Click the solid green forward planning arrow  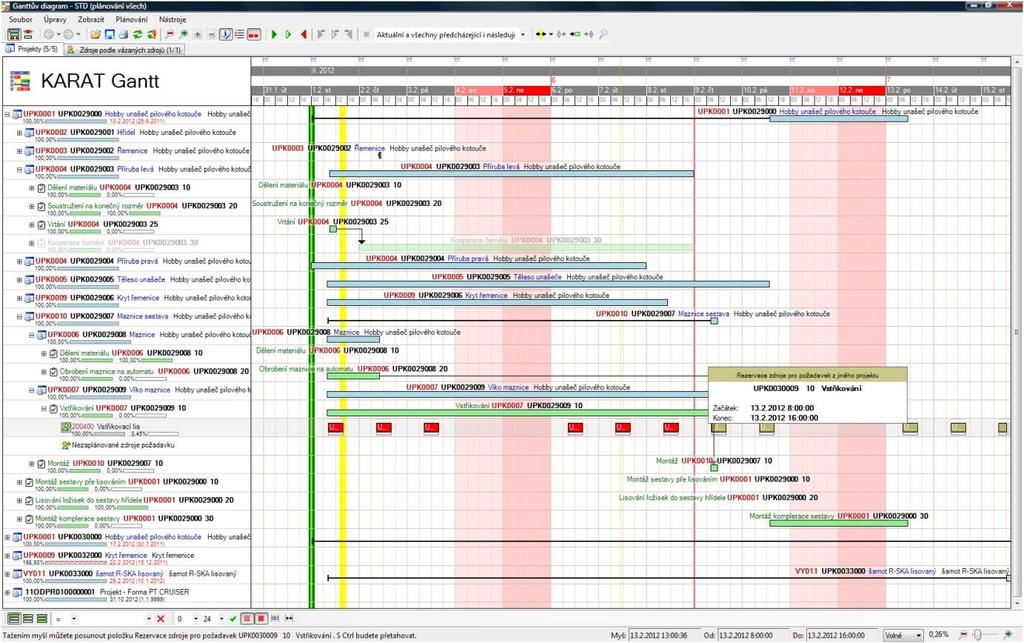tap(274, 34)
